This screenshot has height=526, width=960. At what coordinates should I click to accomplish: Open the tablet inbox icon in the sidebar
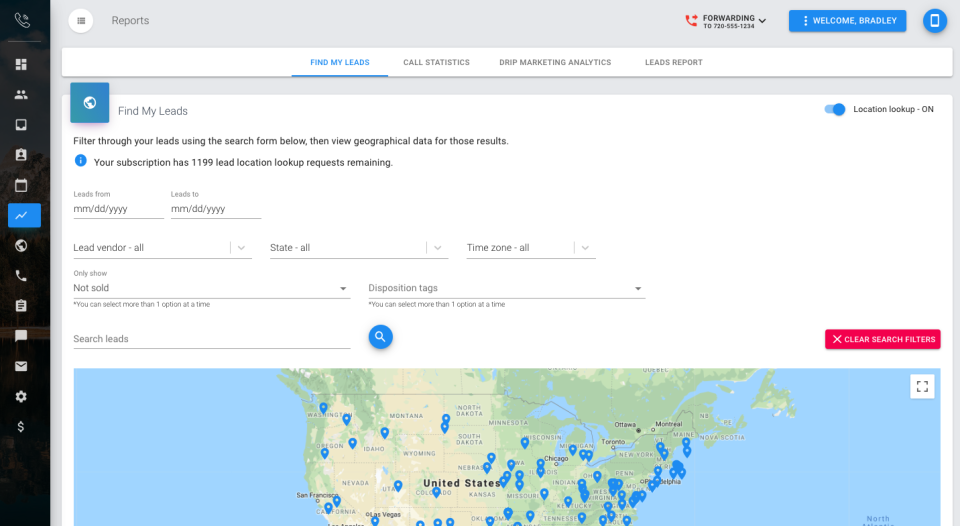[x=21, y=125]
